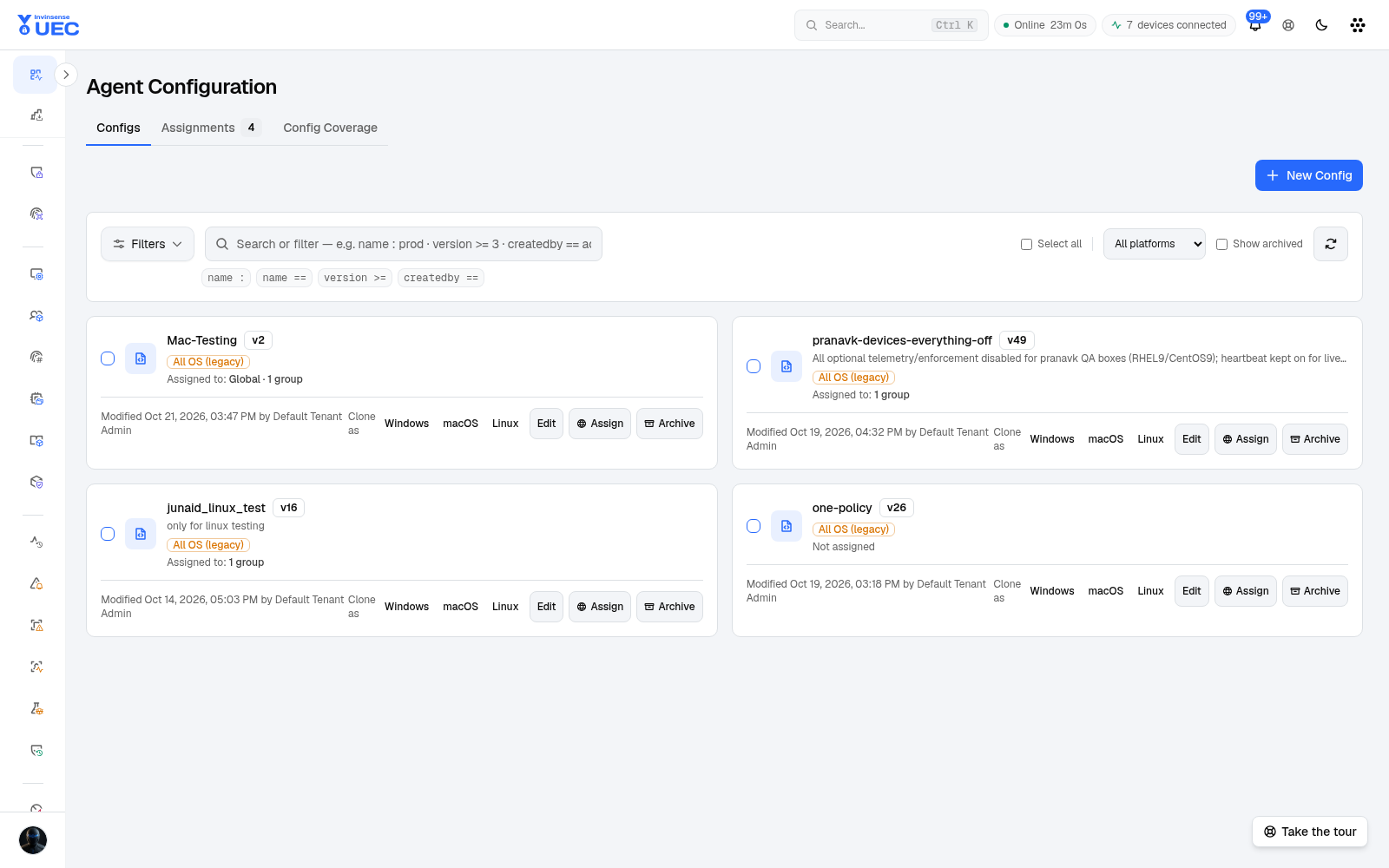The height and width of the screenshot is (868, 1389).
Task: Click the 7 devices connected indicator
Action: point(1168,25)
